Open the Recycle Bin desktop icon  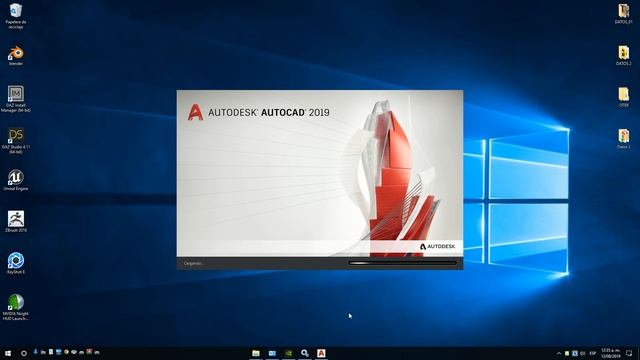point(16,16)
